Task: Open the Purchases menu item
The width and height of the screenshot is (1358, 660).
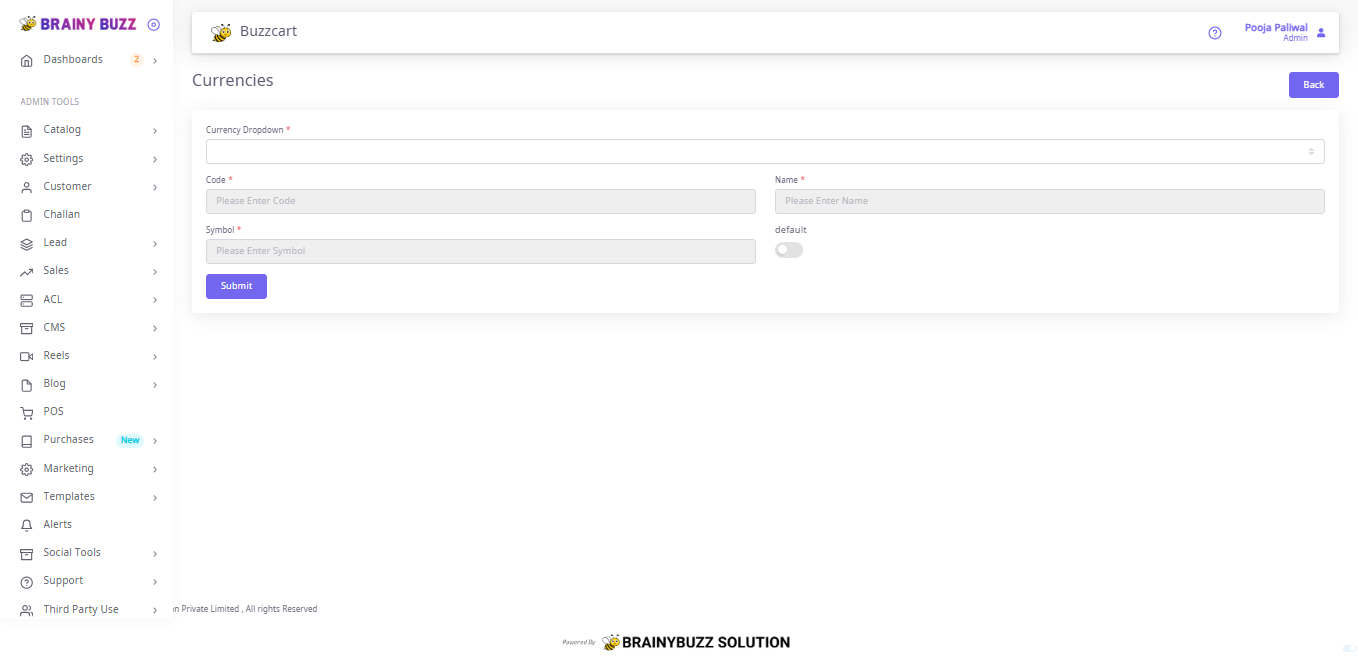Action: [x=68, y=440]
